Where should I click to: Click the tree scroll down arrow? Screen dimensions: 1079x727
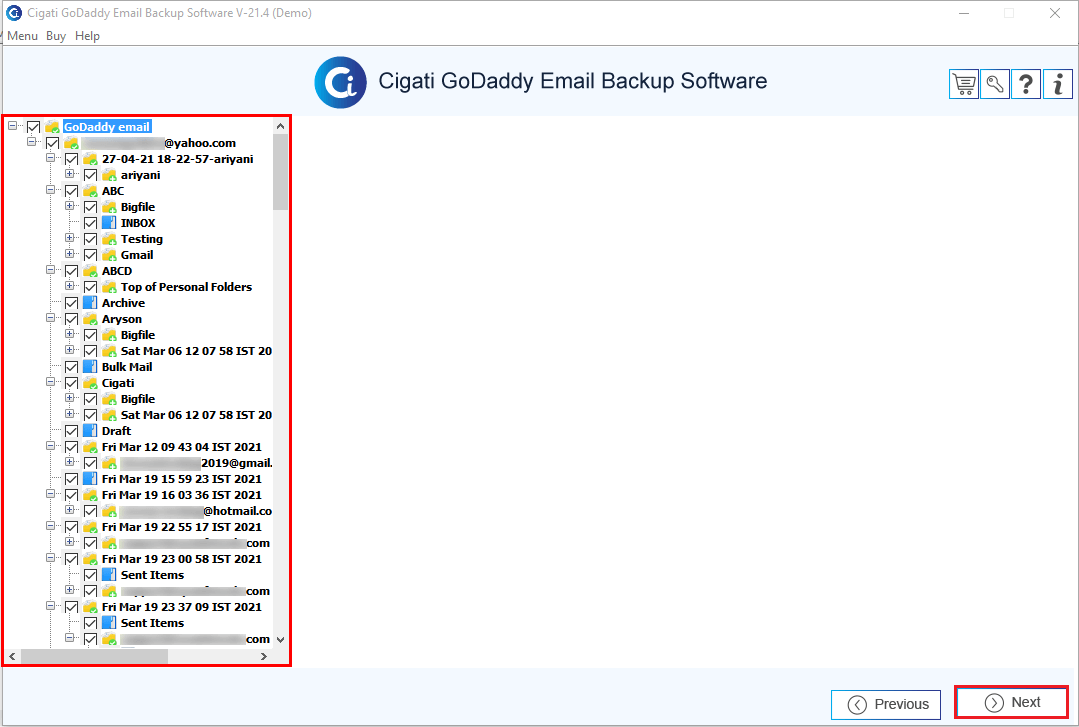pyautogui.click(x=280, y=640)
